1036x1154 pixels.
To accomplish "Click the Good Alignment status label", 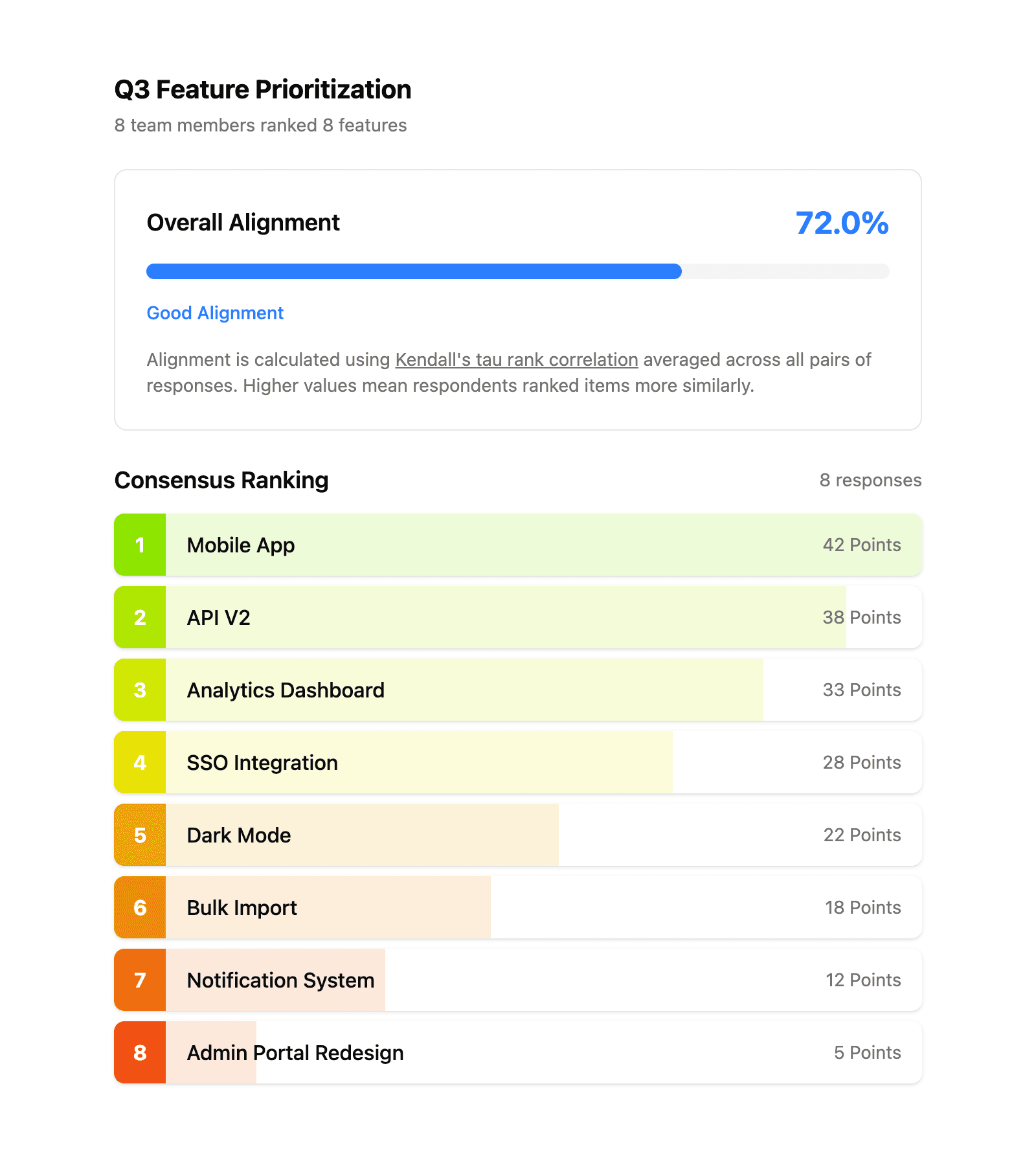I will tap(214, 313).
